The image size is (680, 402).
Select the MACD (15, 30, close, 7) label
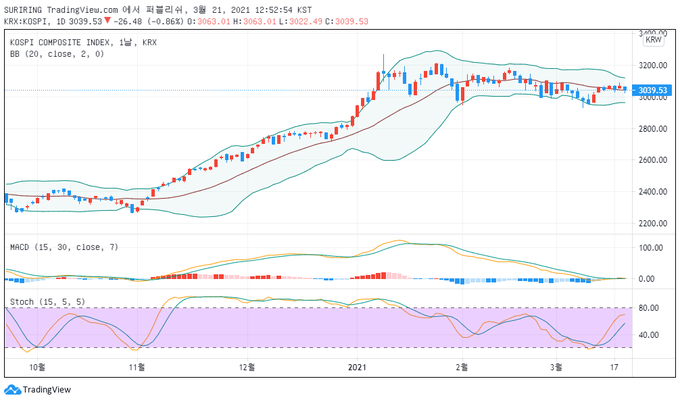pyautogui.click(x=64, y=247)
